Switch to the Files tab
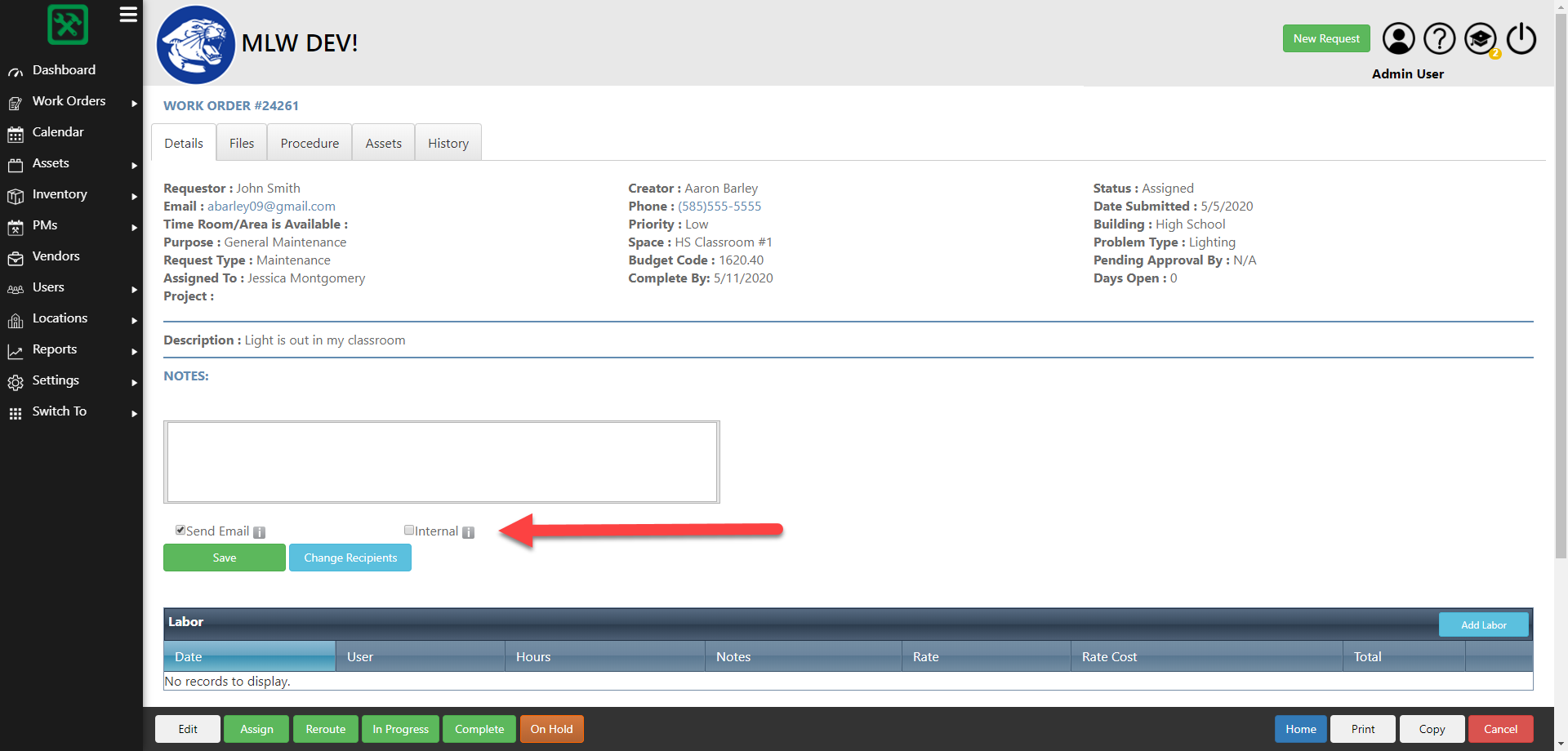Screen dimensions: 1568x751 coord(241,142)
